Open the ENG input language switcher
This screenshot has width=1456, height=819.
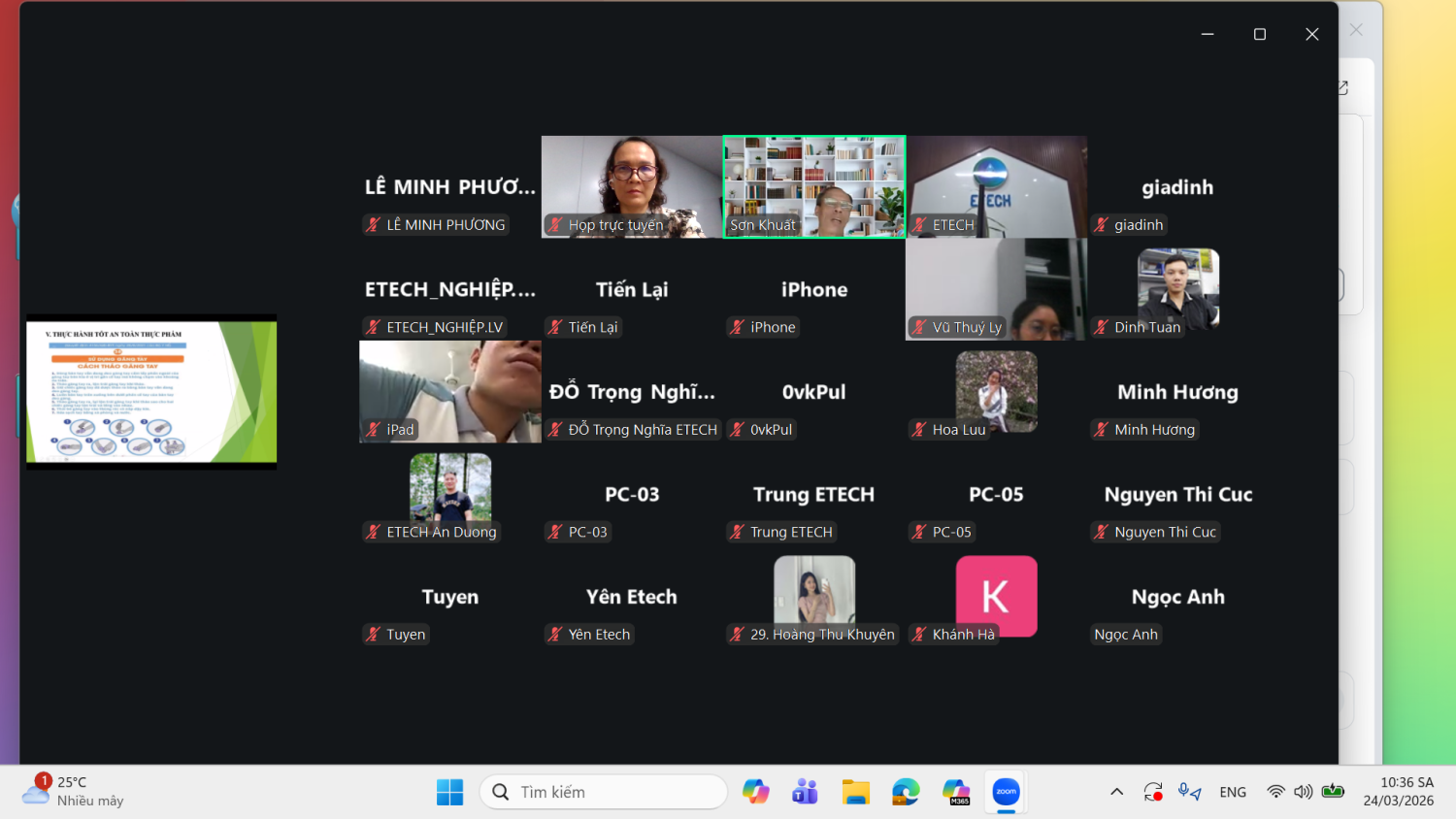(1233, 792)
